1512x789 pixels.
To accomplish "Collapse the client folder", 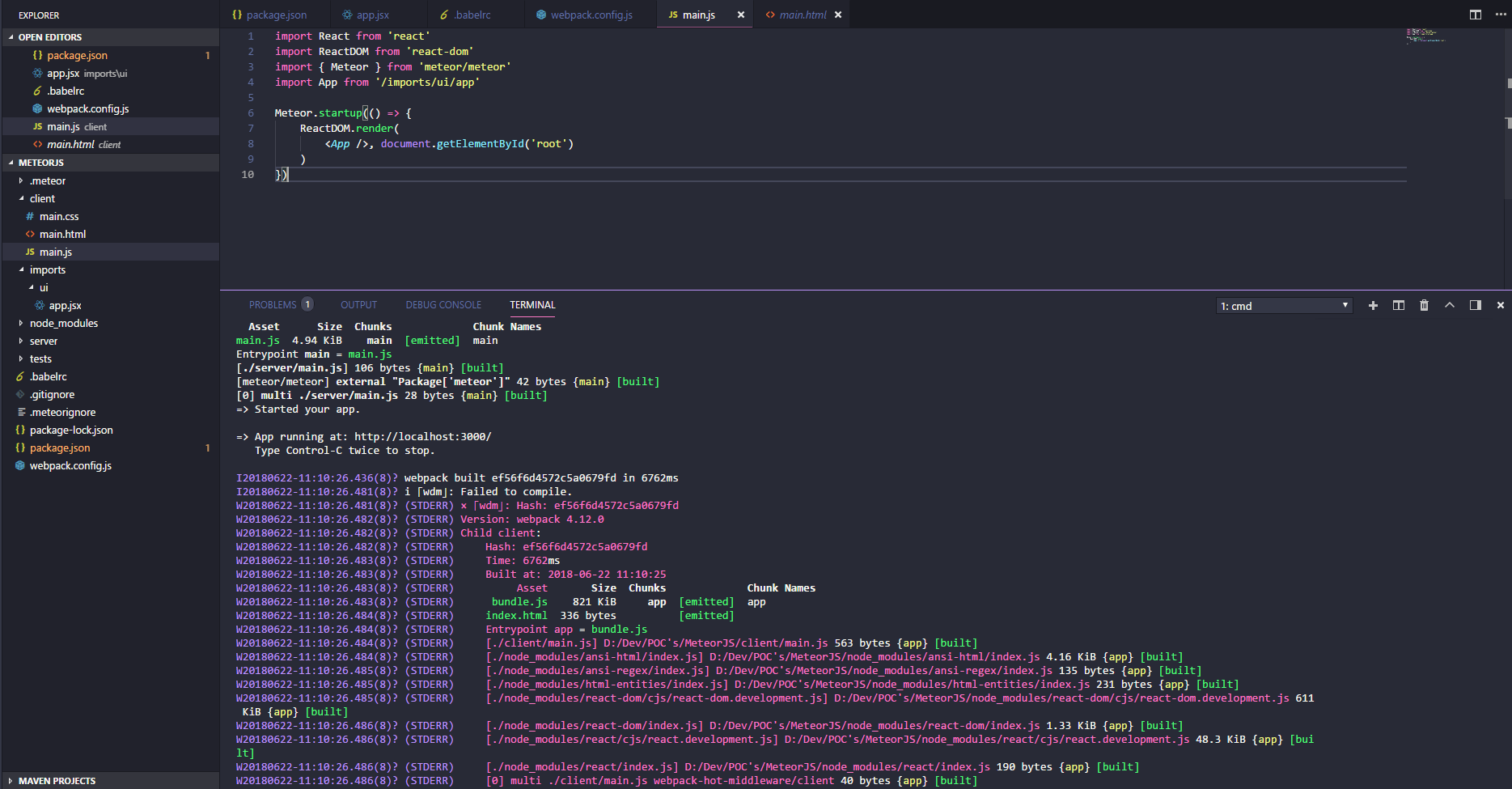I will pos(110,198).
